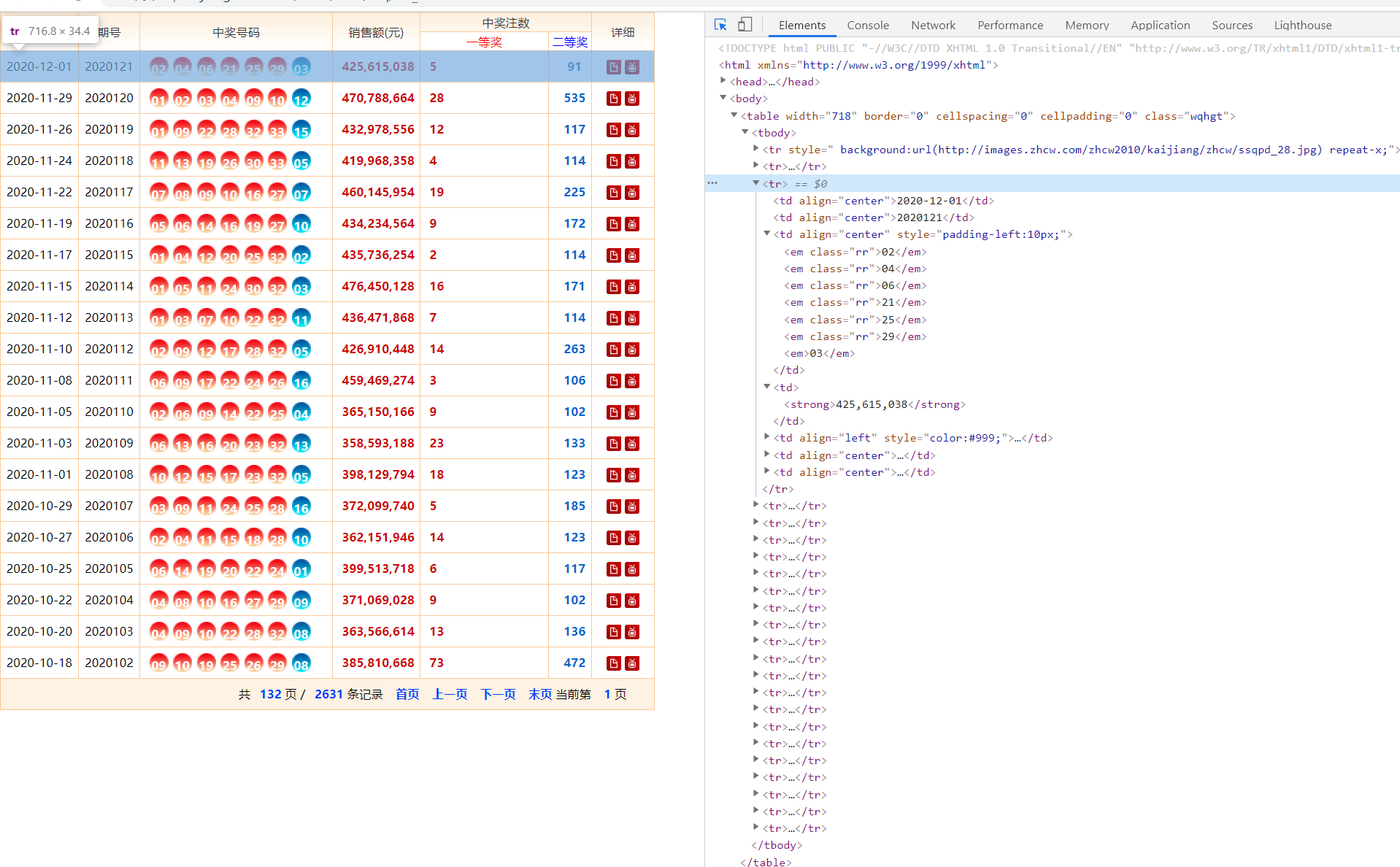Switch to the Application tab
The width and height of the screenshot is (1400, 867).
tap(1160, 25)
